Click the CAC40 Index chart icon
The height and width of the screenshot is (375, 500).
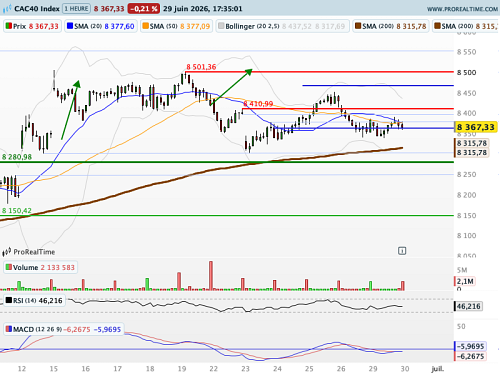pos(7,9)
